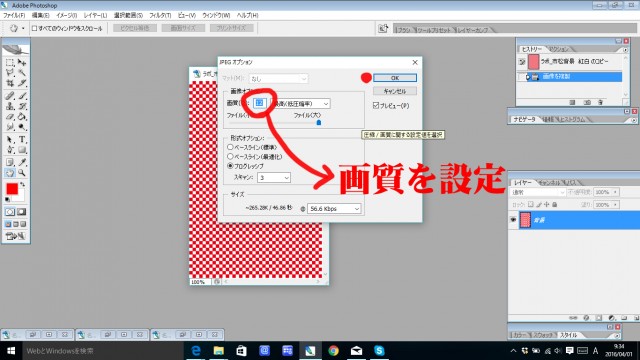The height and width of the screenshot is (360, 640).
Task: Open the image quality preset dropdown
Action: coord(300,104)
